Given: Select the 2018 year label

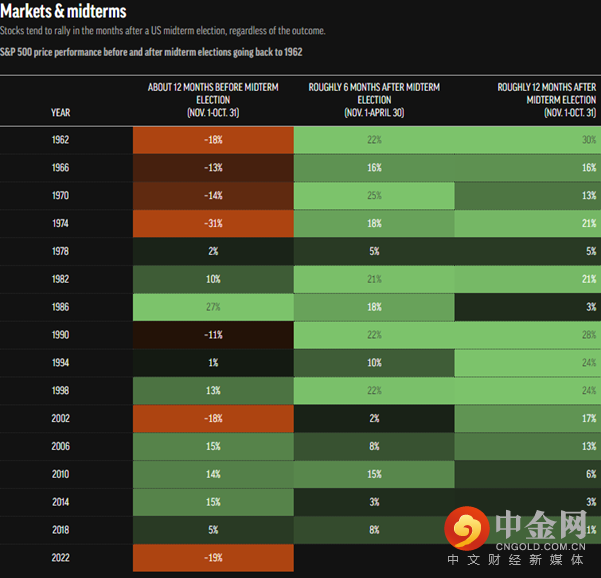Looking at the screenshot, I should (61, 530).
